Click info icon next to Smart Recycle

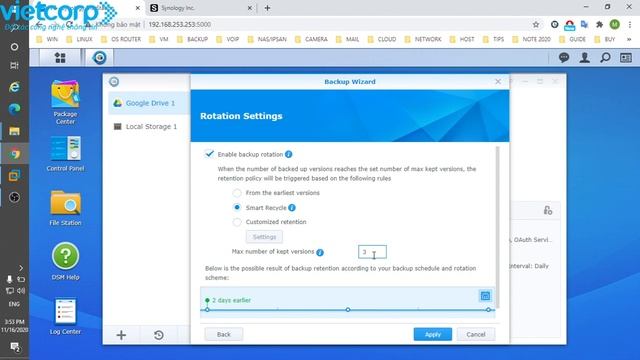pos(292,208)
